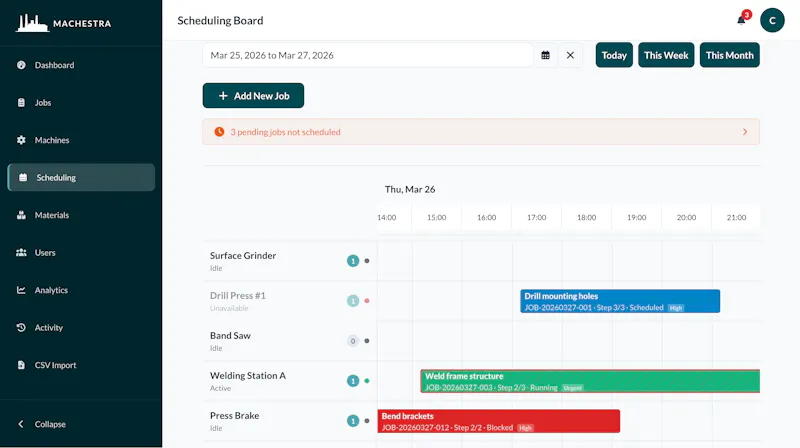Click Band Saw zero count badge

point(353,341)
